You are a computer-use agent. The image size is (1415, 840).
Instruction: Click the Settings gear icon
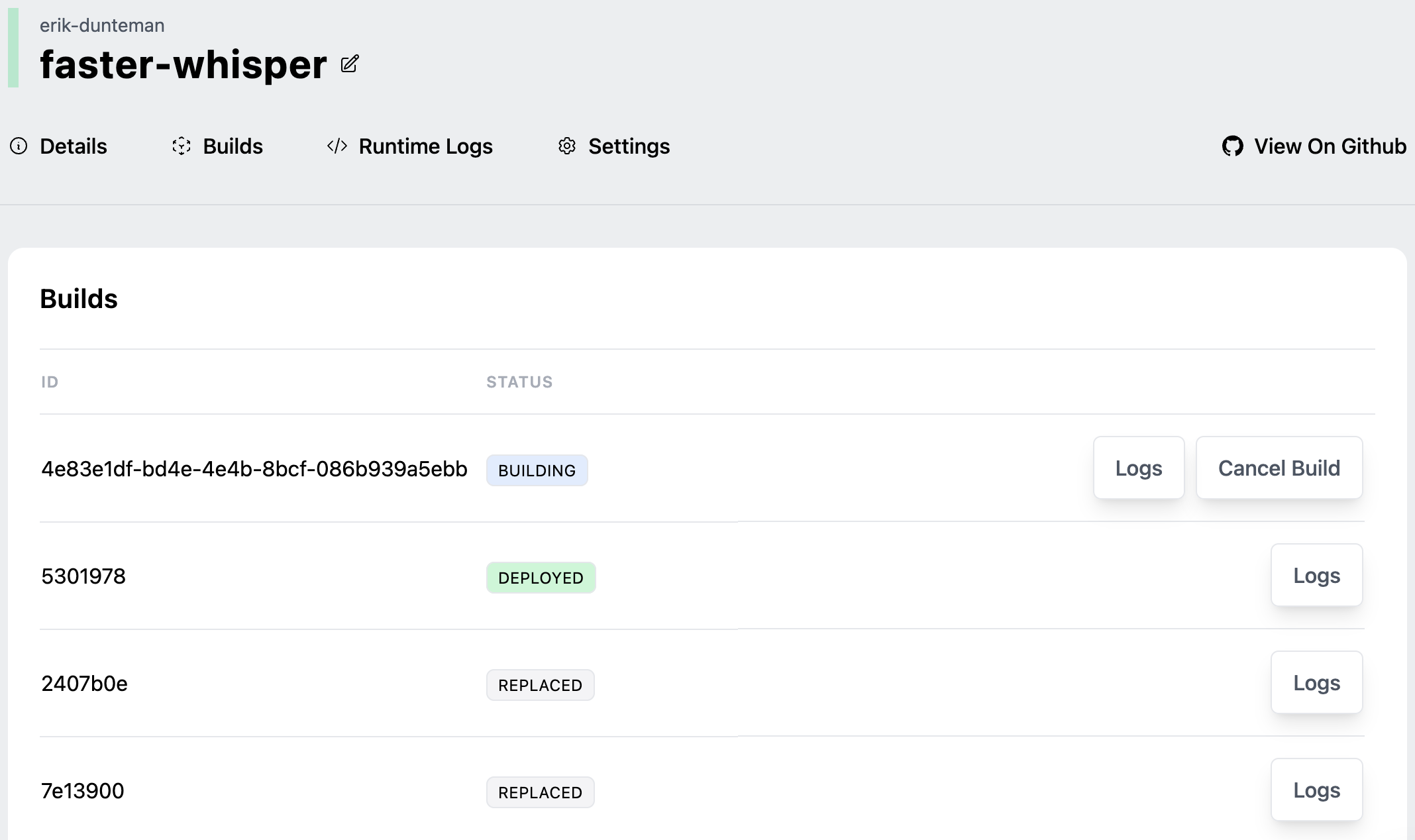tap(567, 146)
